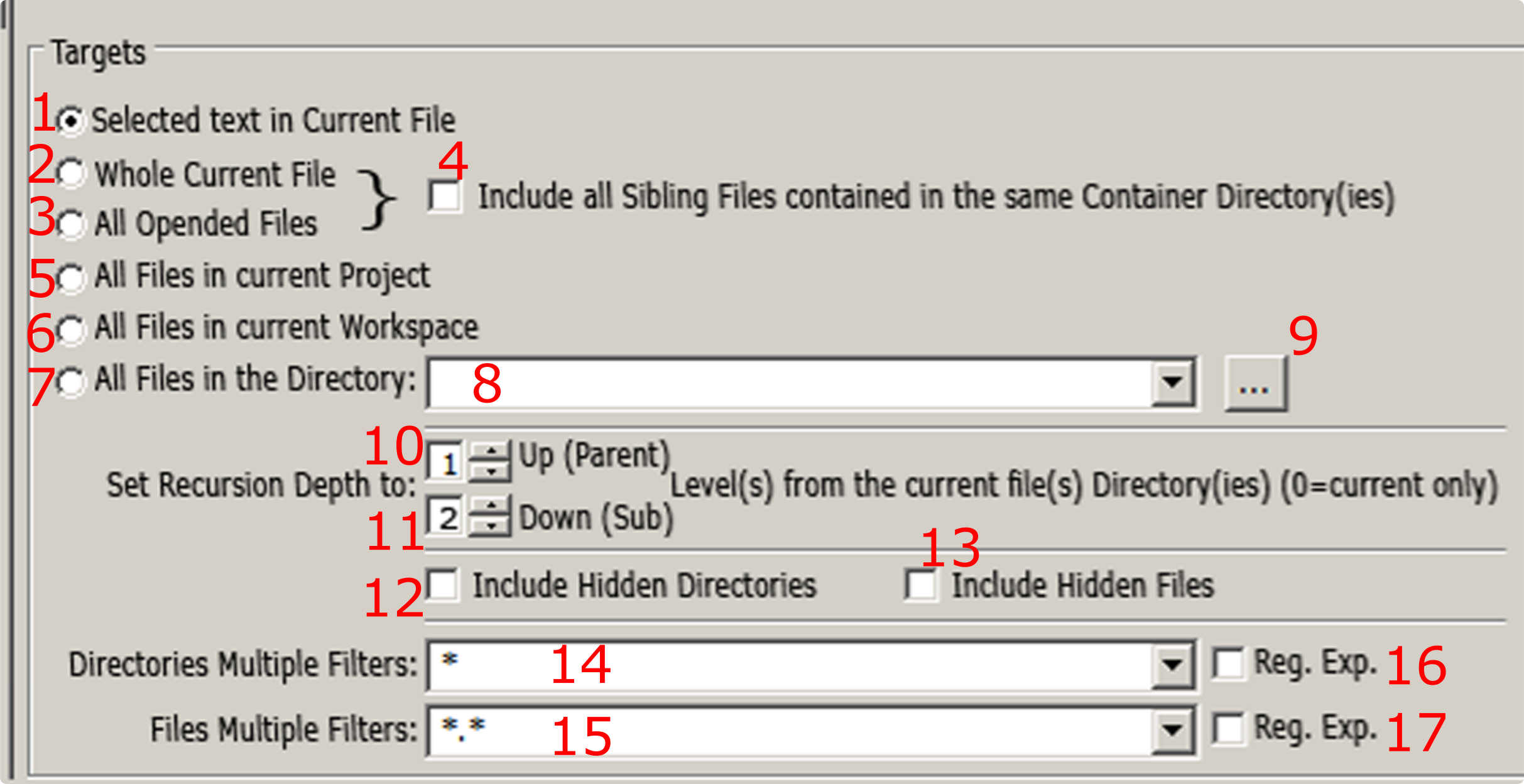Expand the Directories Multiple Filters dropdown
This screenshot has width=1524, height=784.
[1173, 665]
